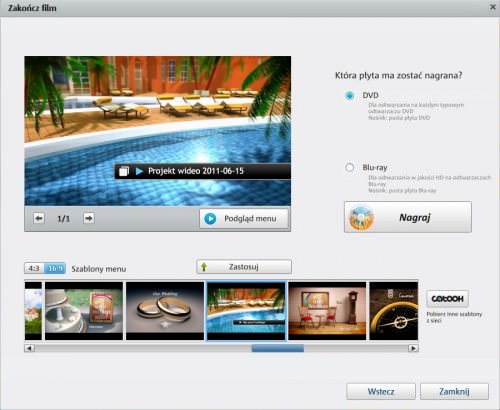The height and width of the screenshot is (410, 500).
Task: Click the Szablony menu label
Action: 99,269
